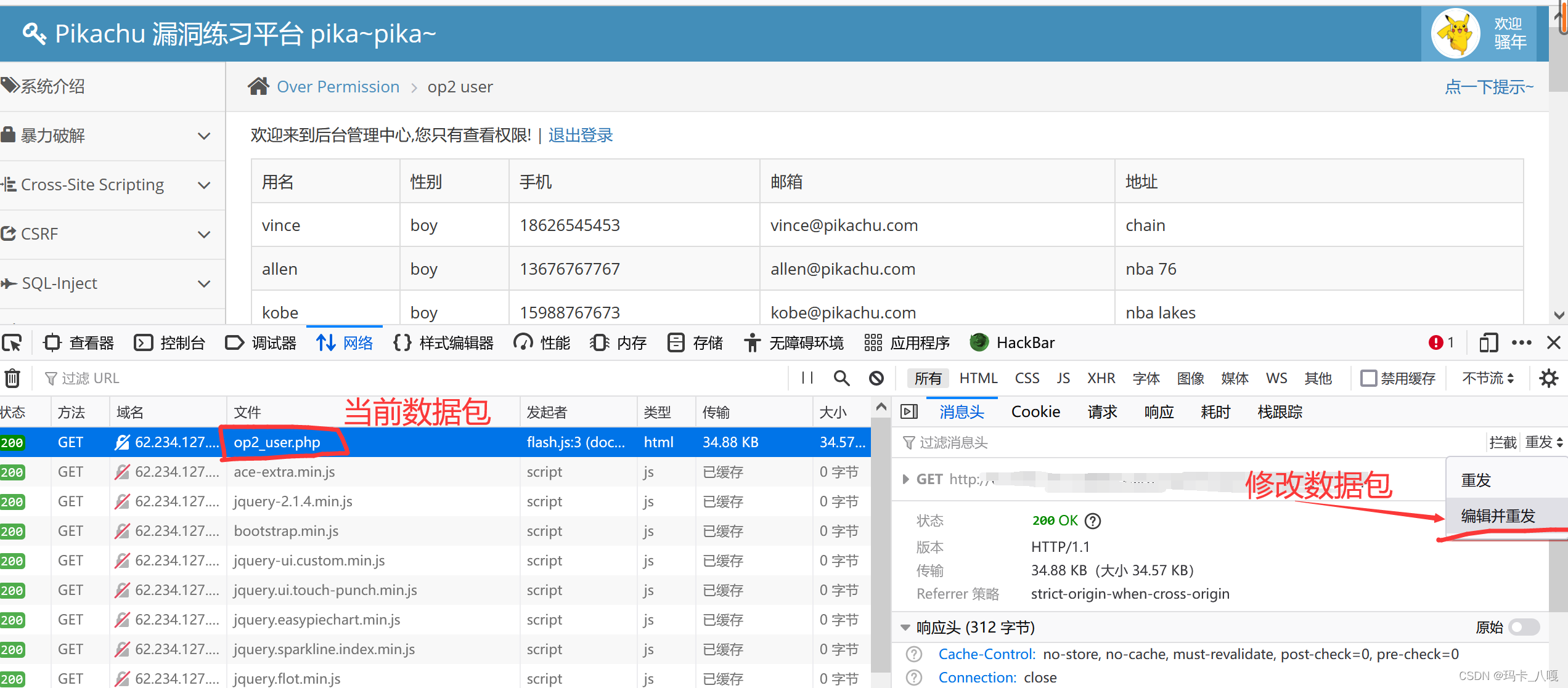The height and width of the screenshot is (688, 1568).
Task: Click the 退出登录 link
Action: (580, 136)
